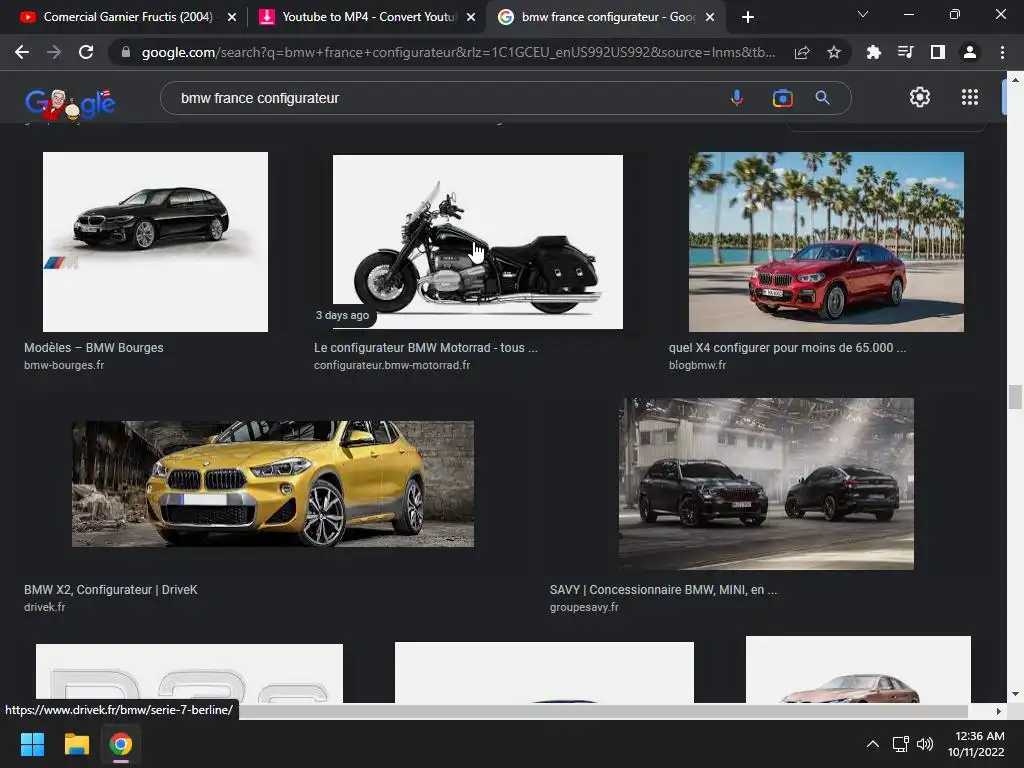
Task: Click the vertical scrollbar thumb
Action: [1014, 397]
